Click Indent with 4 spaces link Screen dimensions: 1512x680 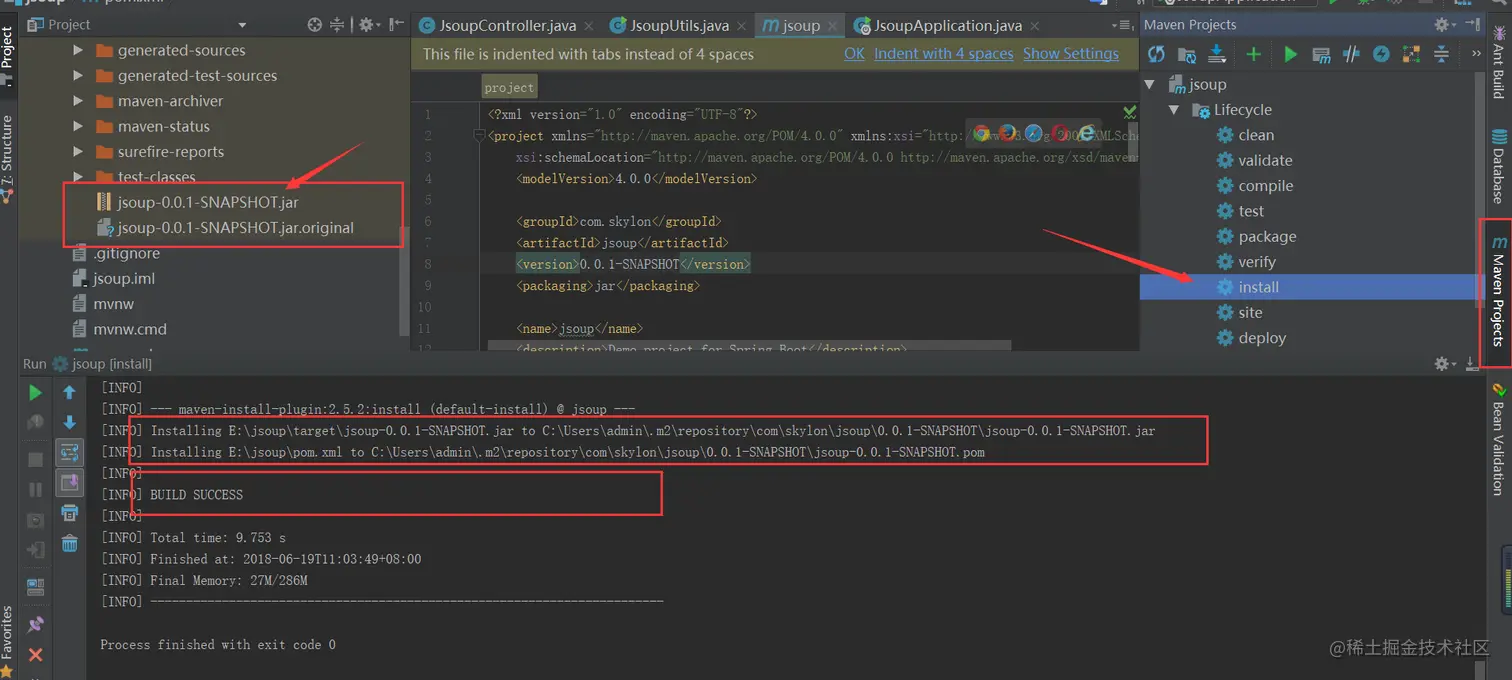[x=944, y=54]
